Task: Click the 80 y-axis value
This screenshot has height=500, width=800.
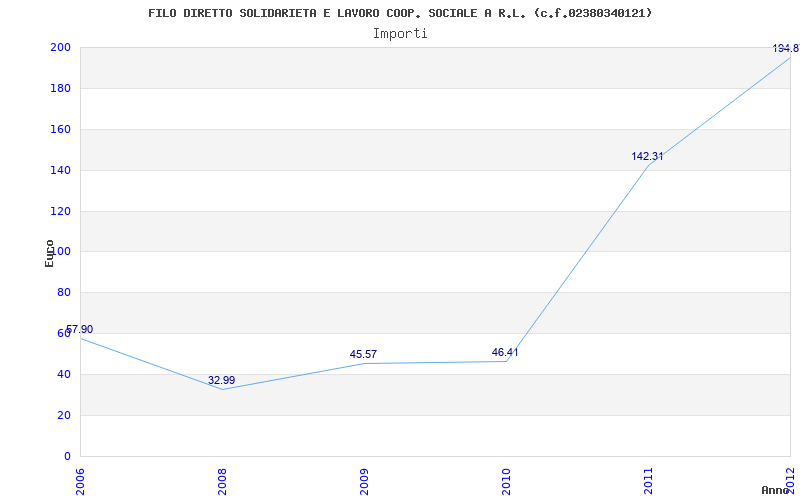Action: [63, 293]
